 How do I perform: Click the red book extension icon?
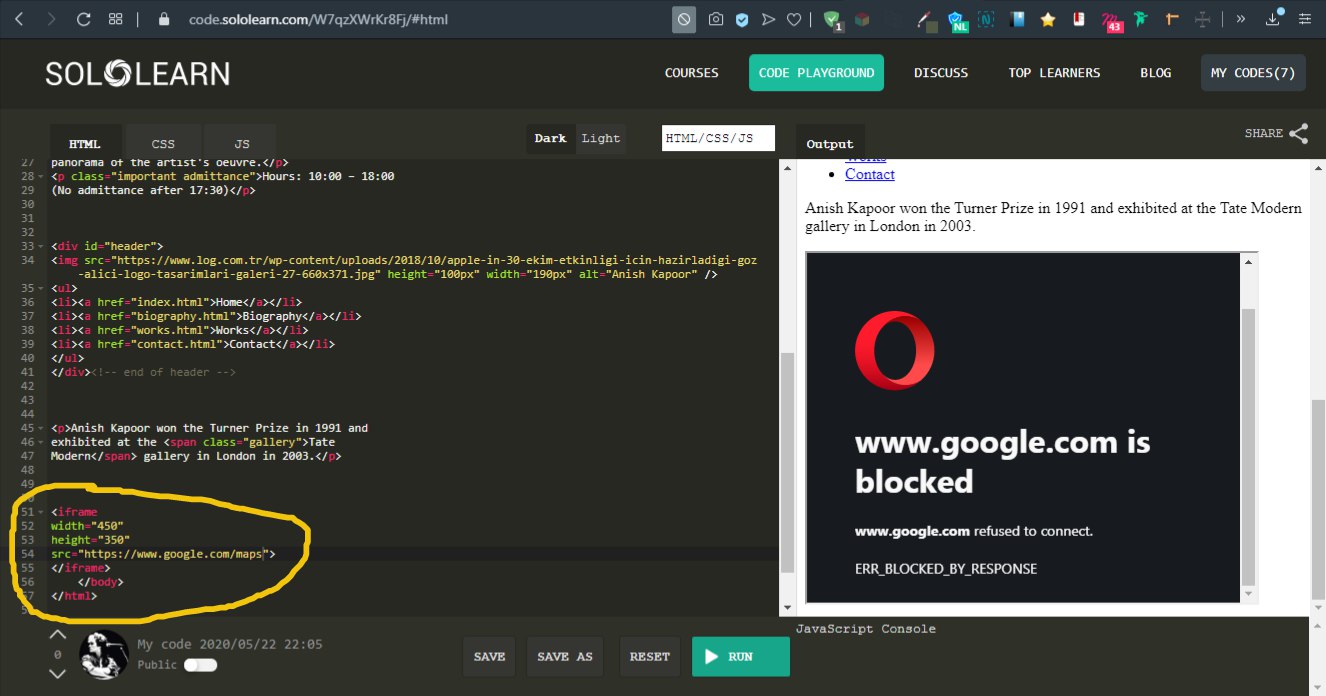click(x=1079, y=19)
